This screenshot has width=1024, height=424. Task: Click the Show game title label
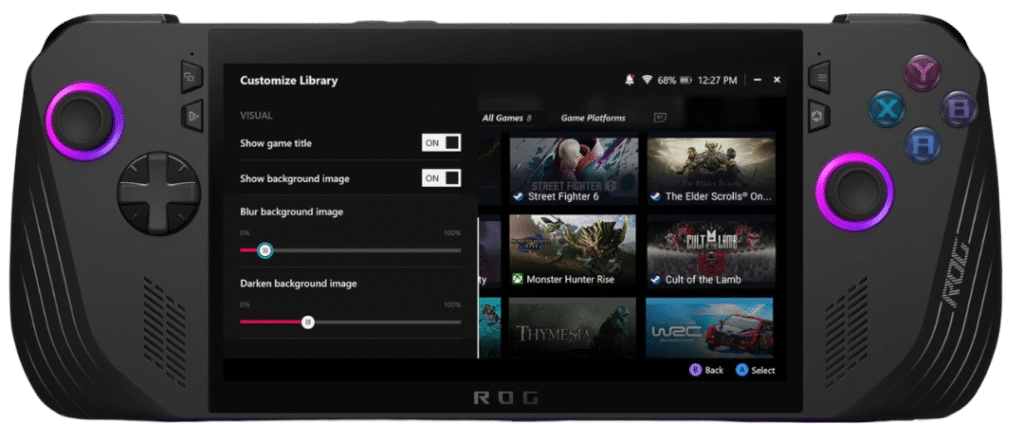tap(276, 144)
